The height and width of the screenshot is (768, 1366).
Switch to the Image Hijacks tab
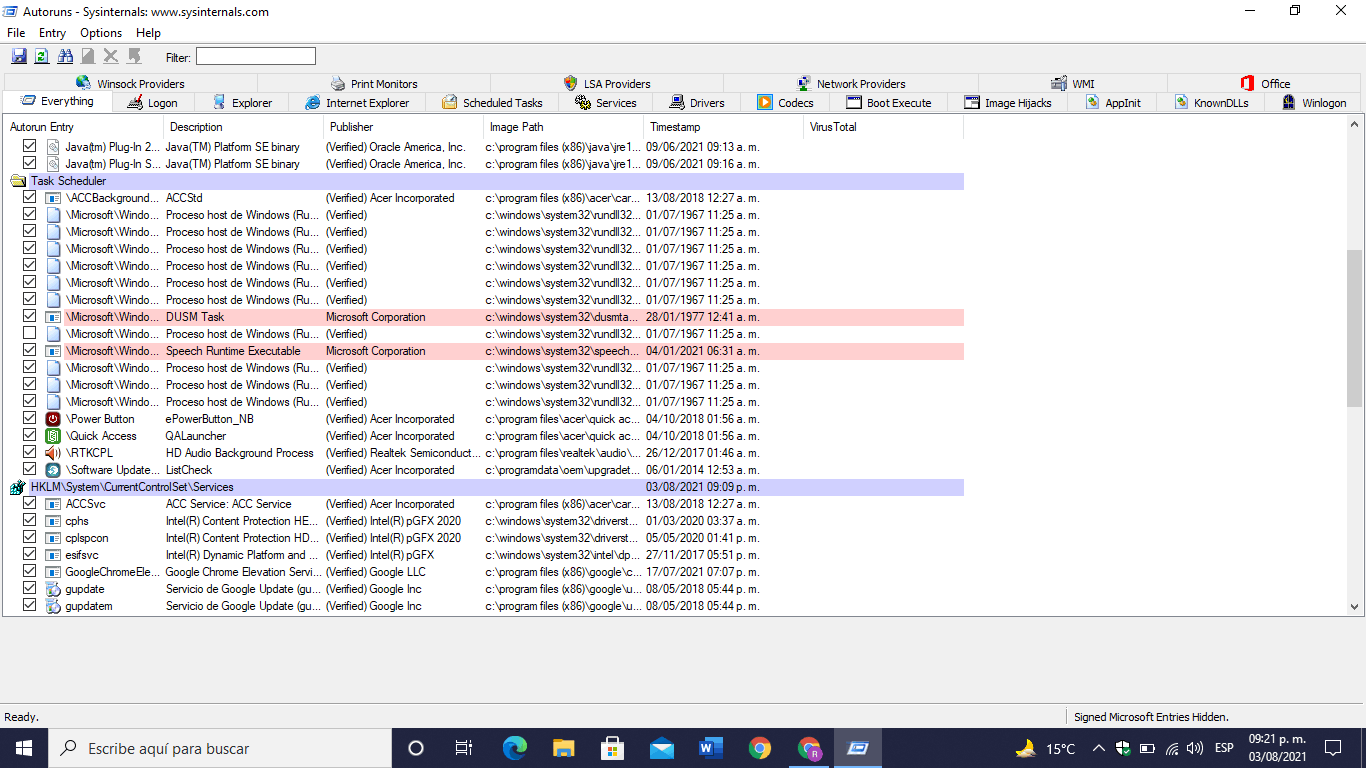click(1007, 102)
